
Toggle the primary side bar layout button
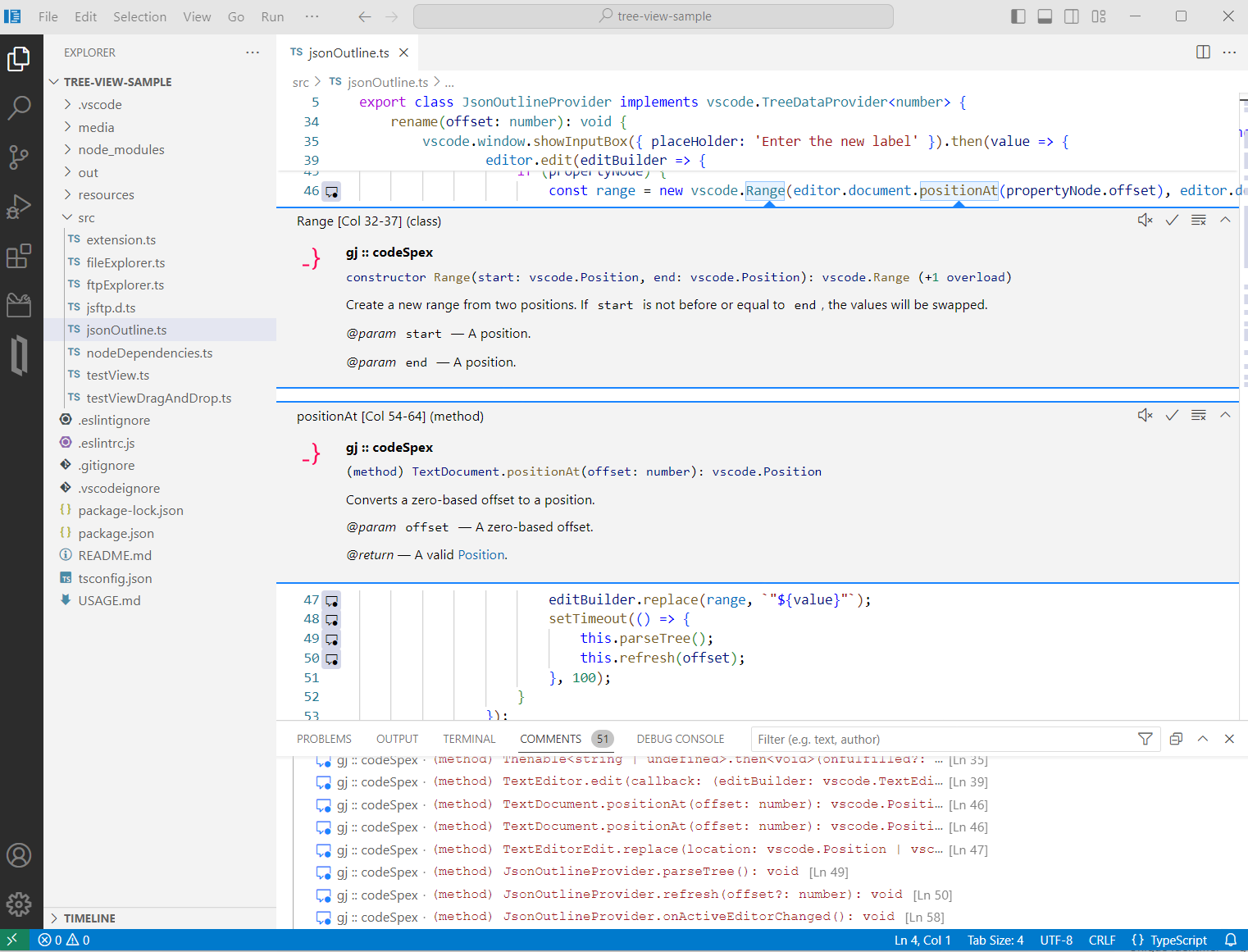(x=1018, y=16)
